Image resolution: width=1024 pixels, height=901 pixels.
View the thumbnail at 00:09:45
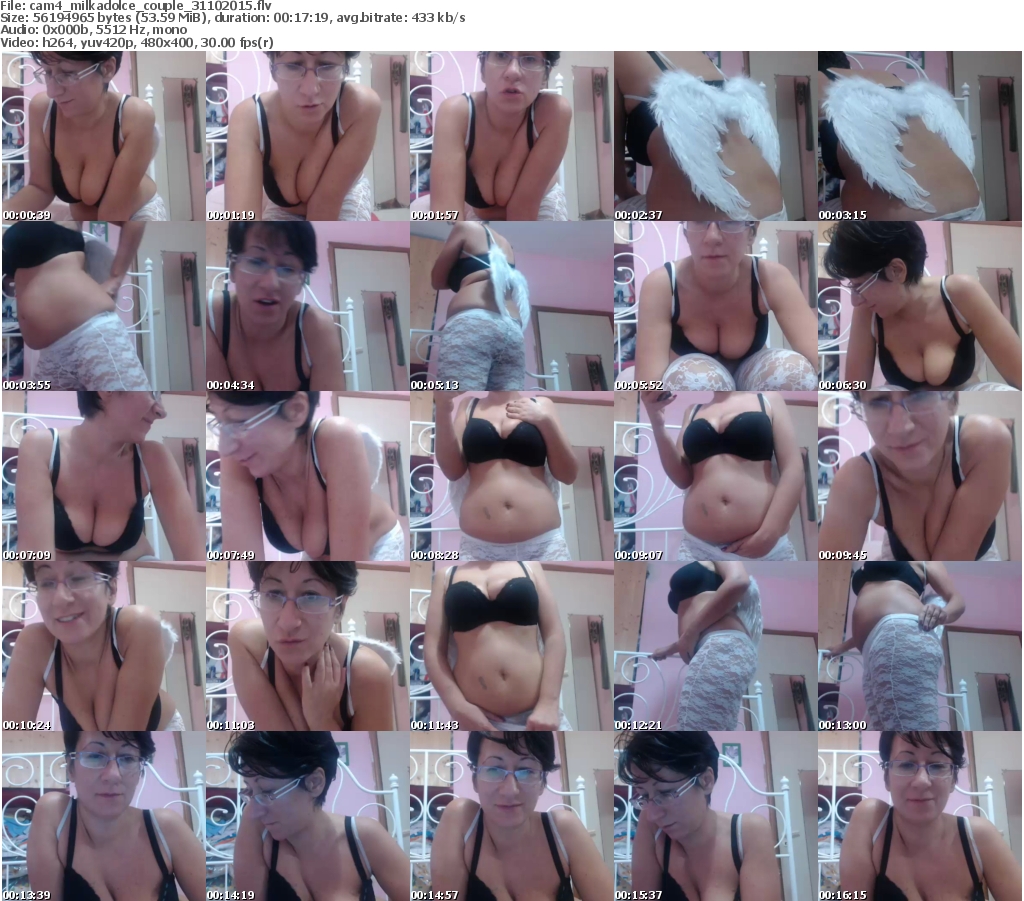coord(920,476)
